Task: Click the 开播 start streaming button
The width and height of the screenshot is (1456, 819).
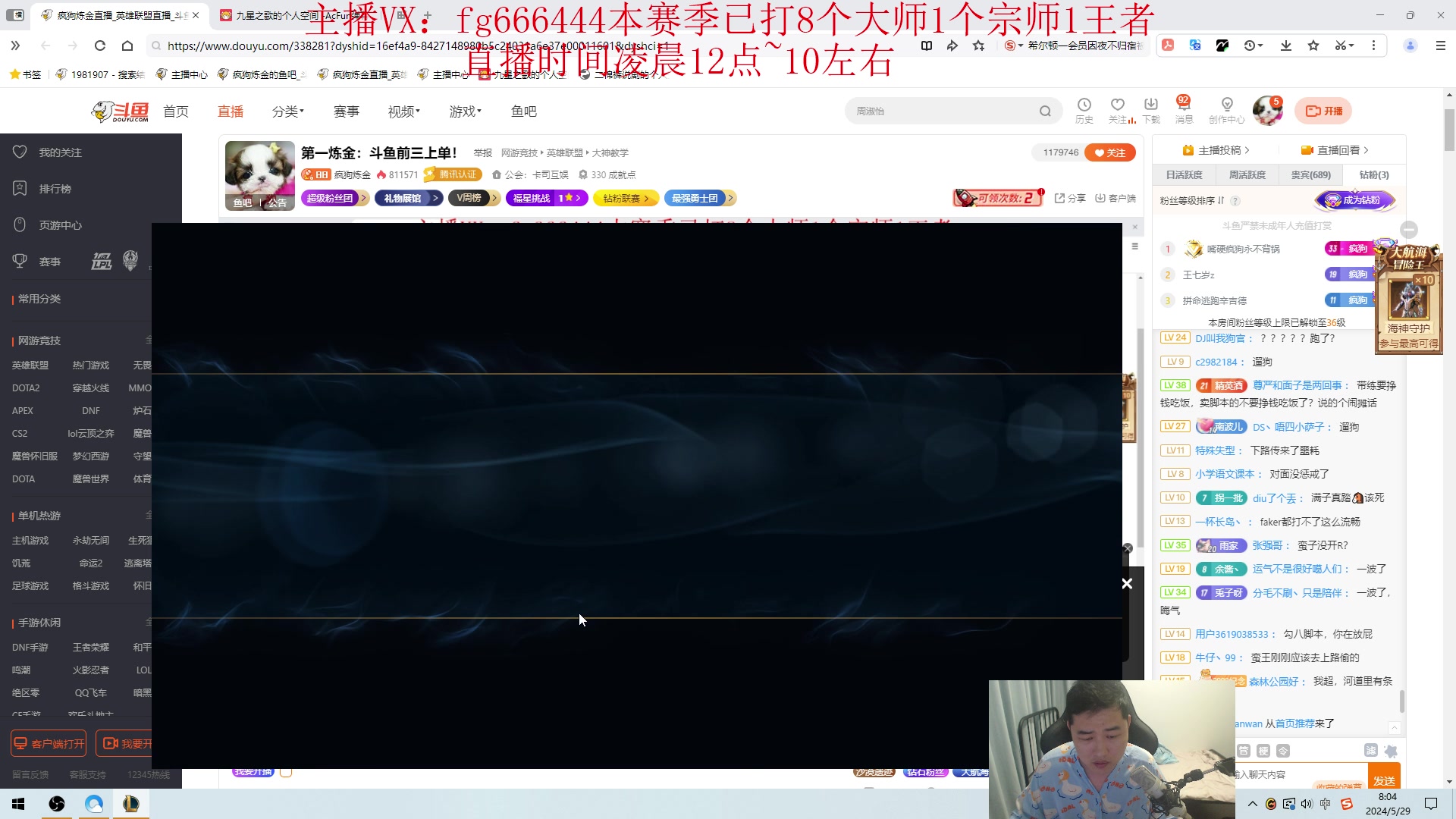Action: (1323, 111)
